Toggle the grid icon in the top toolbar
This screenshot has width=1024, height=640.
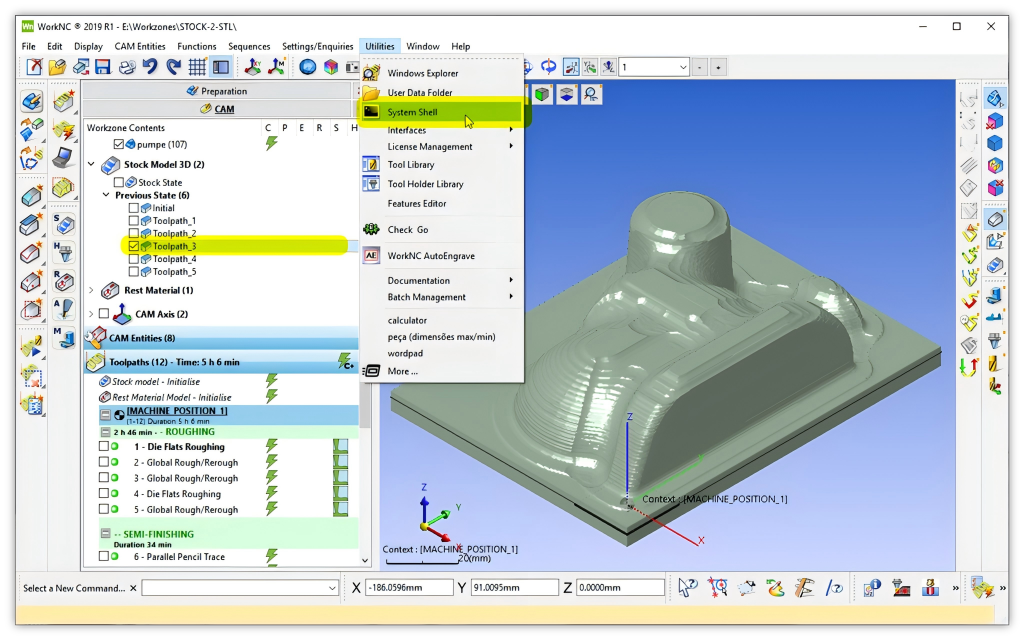coord(197,67)
